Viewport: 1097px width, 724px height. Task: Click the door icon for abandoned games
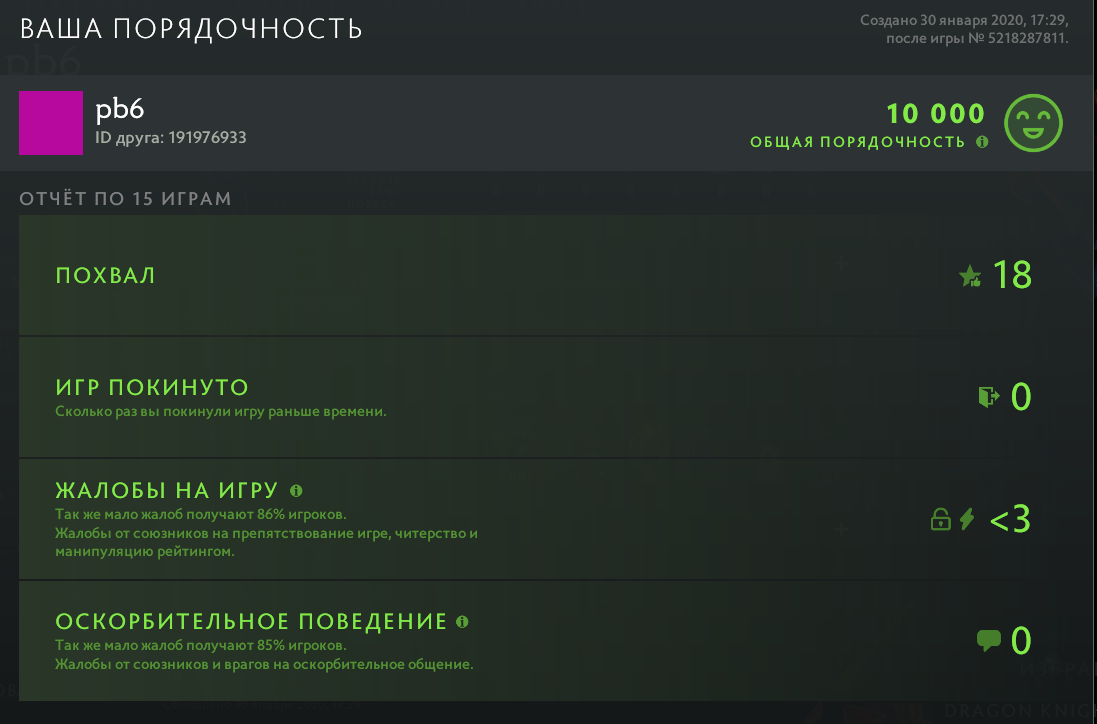tap(988, 396)
